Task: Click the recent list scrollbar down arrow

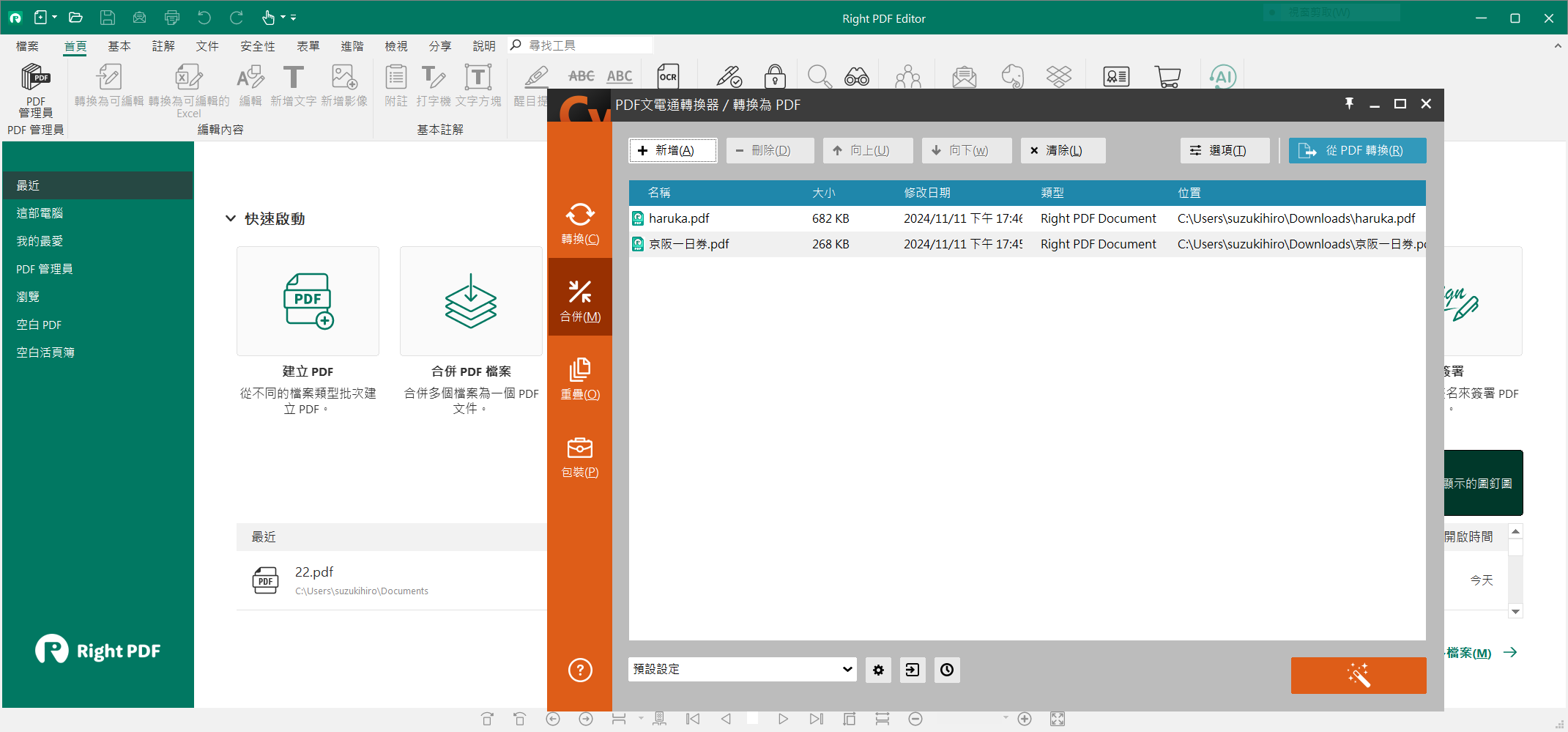Action: (x=1516, y=611)
